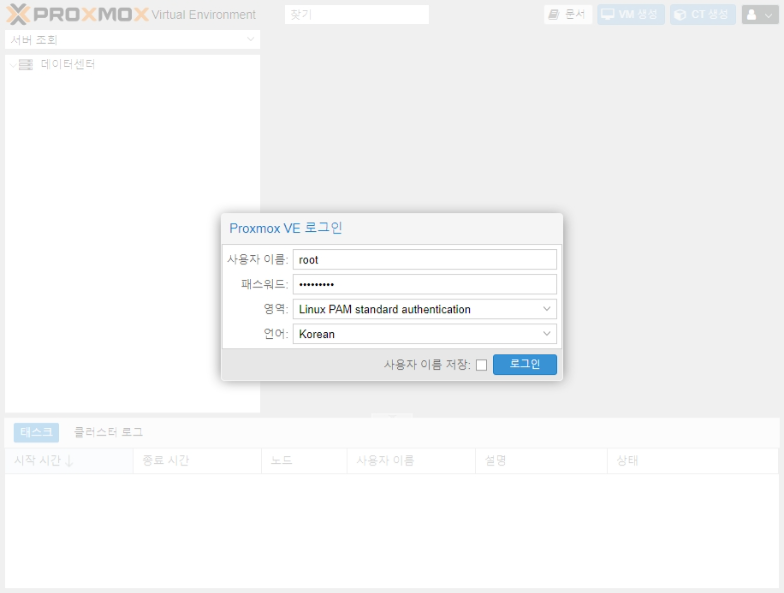Click the blue 로그인 button
Image resolution: width=784 pixels, height=593 pixels.
[x=524, y=364]
